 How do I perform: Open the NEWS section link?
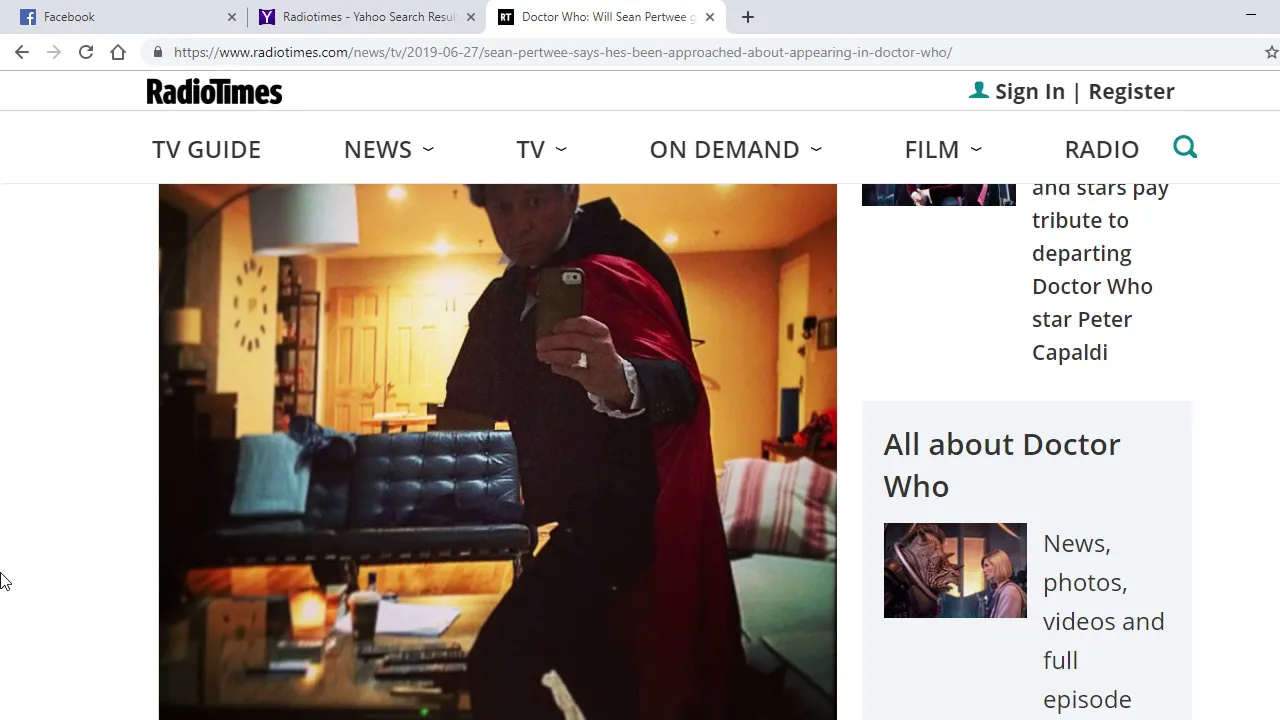pos(378,149)
